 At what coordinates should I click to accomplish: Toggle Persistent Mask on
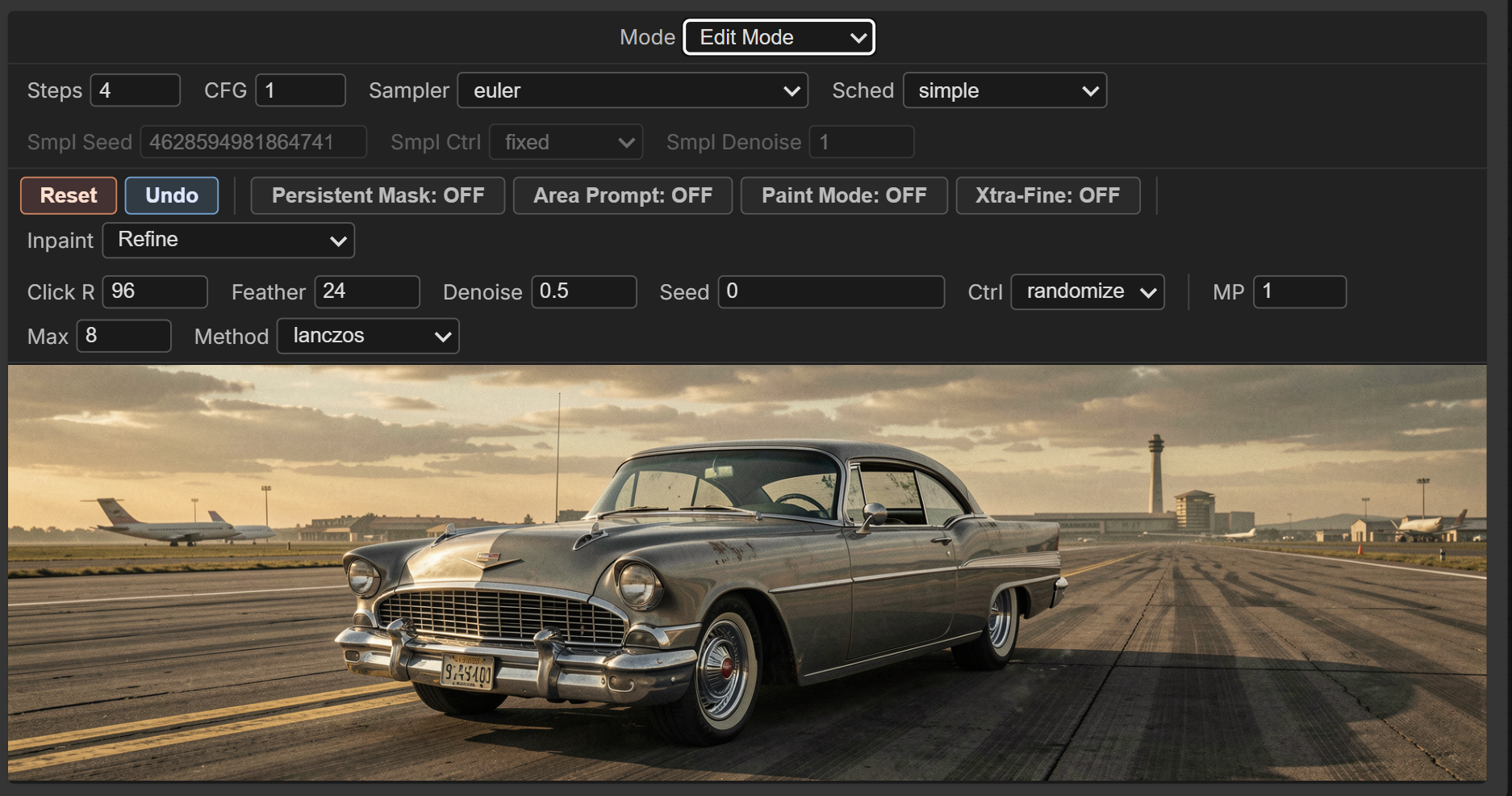(378, 195)
